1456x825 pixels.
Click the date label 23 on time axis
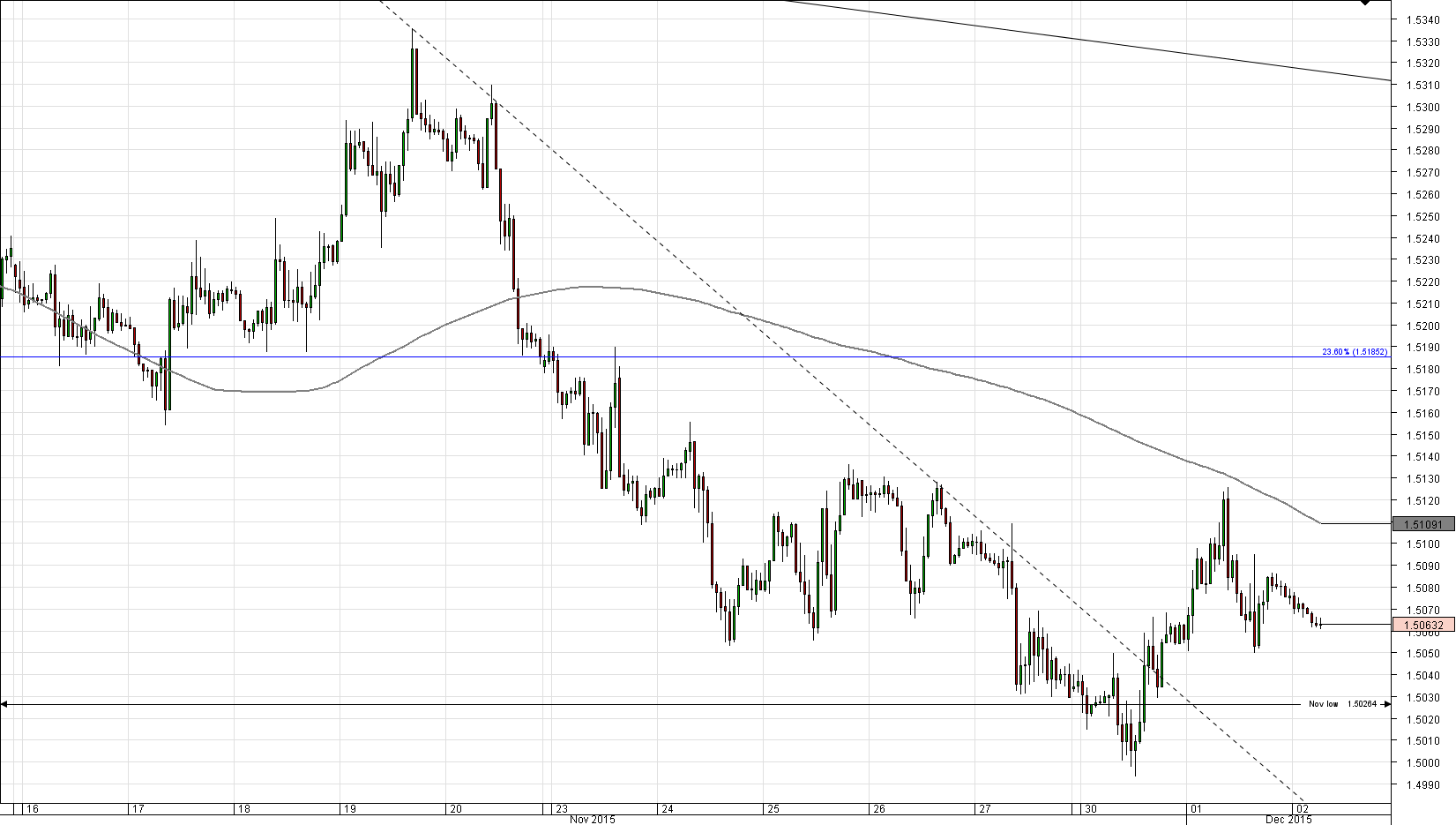coord(561,808)
